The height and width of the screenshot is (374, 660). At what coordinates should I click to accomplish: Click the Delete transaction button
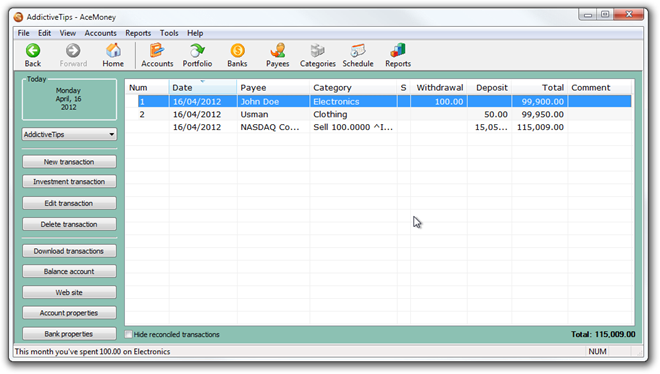pos(69,224)
